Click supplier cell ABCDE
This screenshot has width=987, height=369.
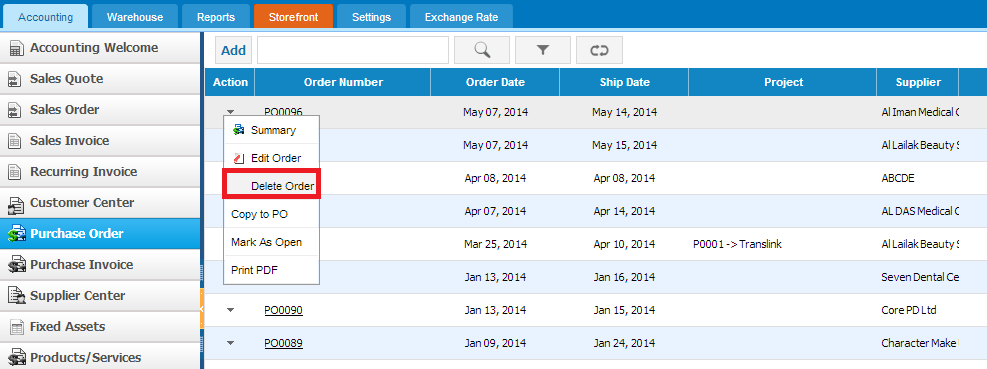pos(898,178)
